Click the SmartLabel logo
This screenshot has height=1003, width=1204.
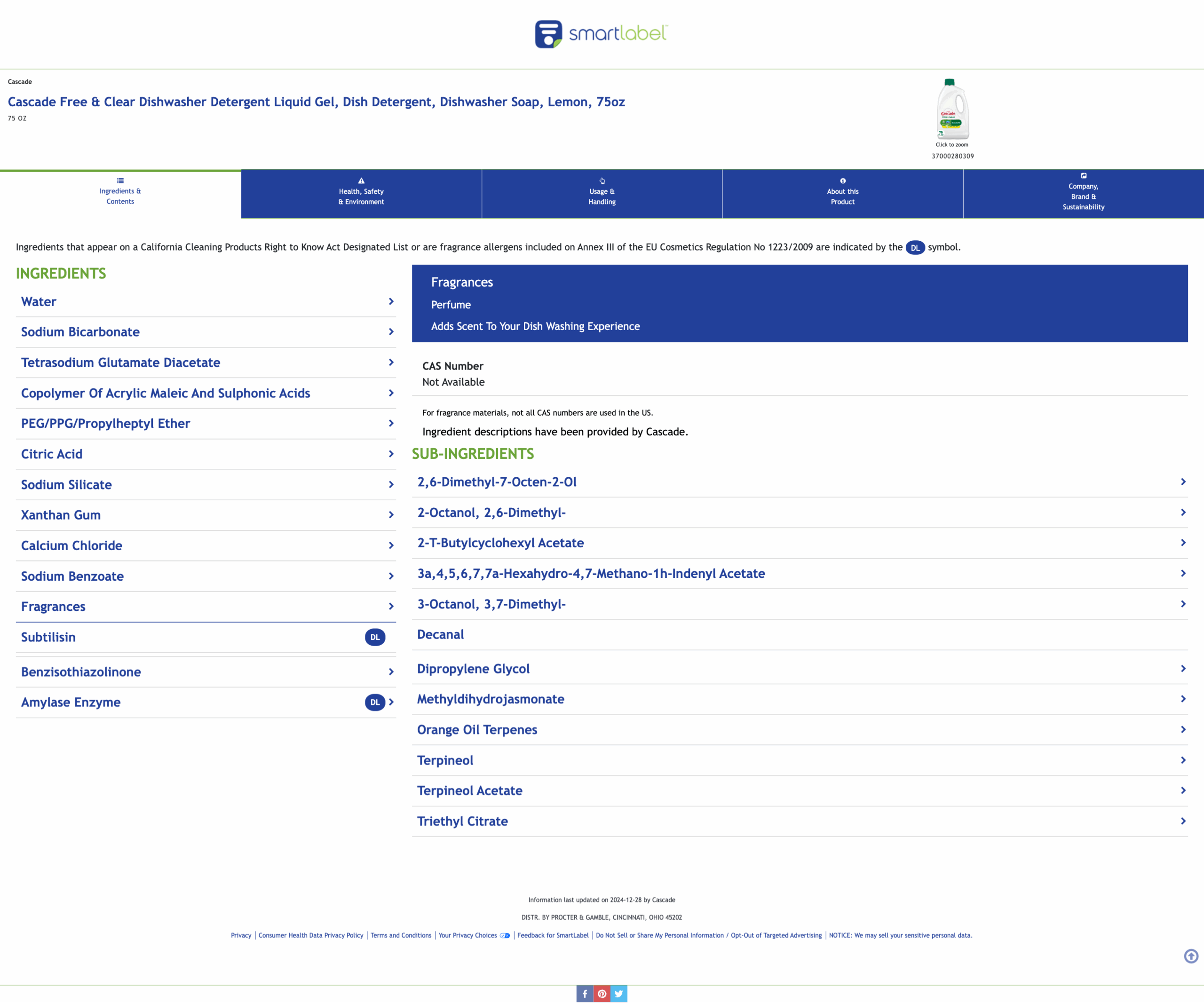(x=601, y=34)
